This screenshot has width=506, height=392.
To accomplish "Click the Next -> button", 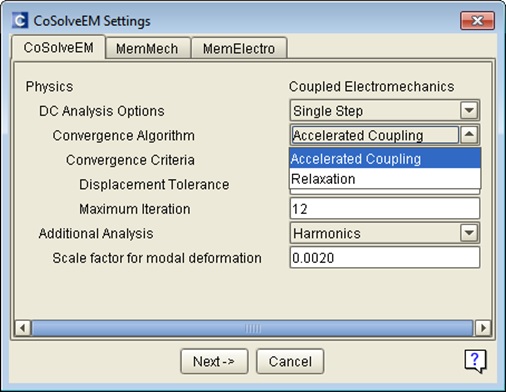I will click(214, 361).
